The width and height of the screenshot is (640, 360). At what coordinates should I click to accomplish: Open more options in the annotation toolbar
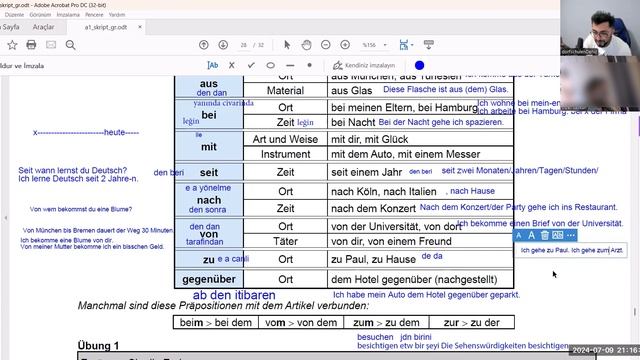click(x=571, y=236)
